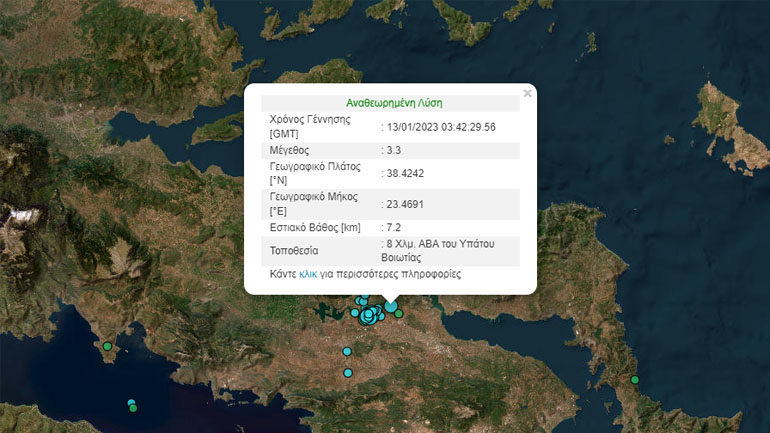Click the 'Χρόνος Γέννησης [GMT]' label

(x=310, y=127)
